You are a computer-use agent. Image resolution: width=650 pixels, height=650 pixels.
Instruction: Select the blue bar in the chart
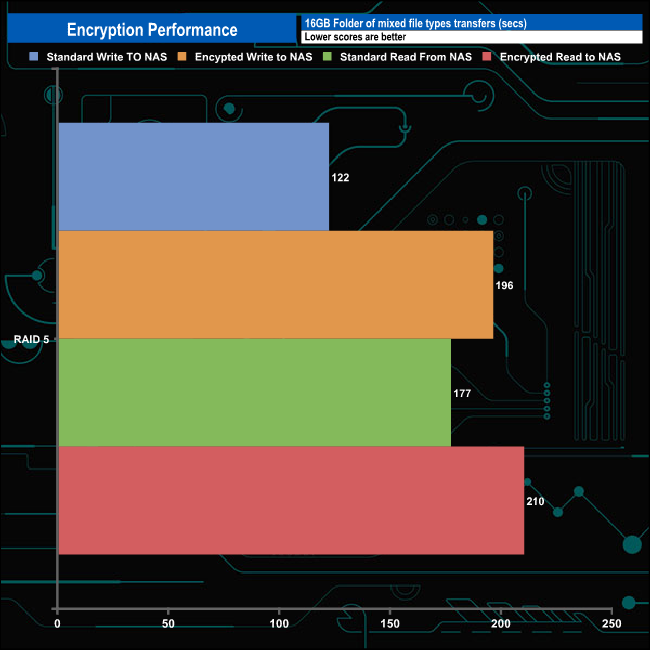(x=193, y=177)
